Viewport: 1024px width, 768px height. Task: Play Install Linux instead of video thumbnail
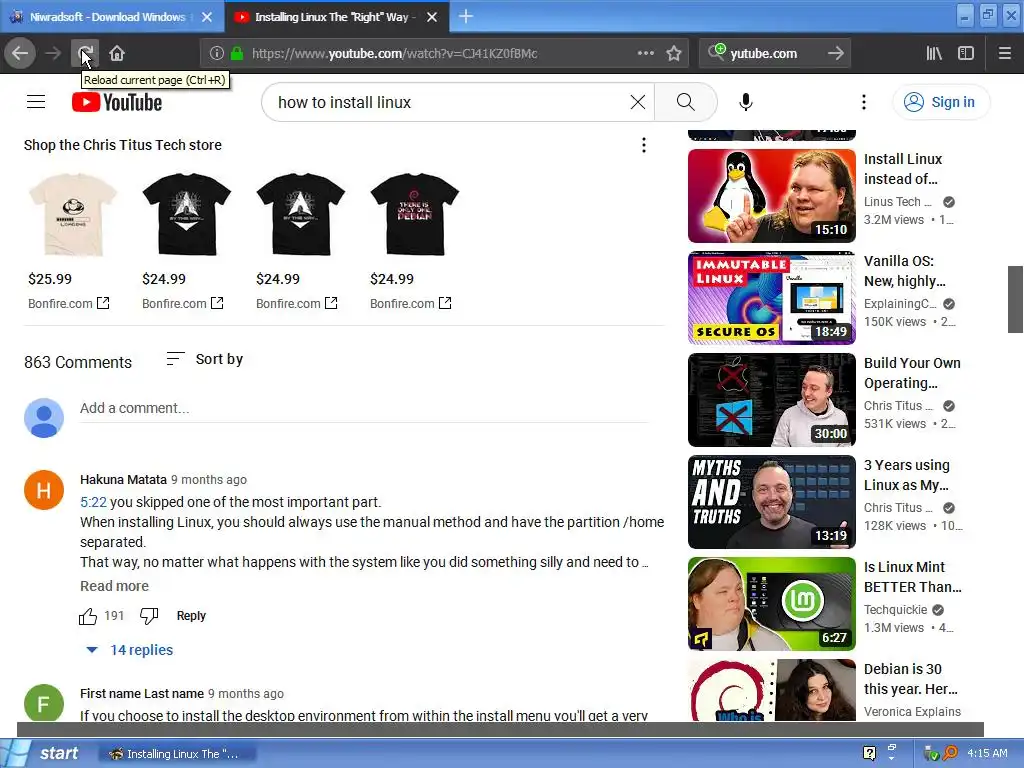[x=771, y=196]
